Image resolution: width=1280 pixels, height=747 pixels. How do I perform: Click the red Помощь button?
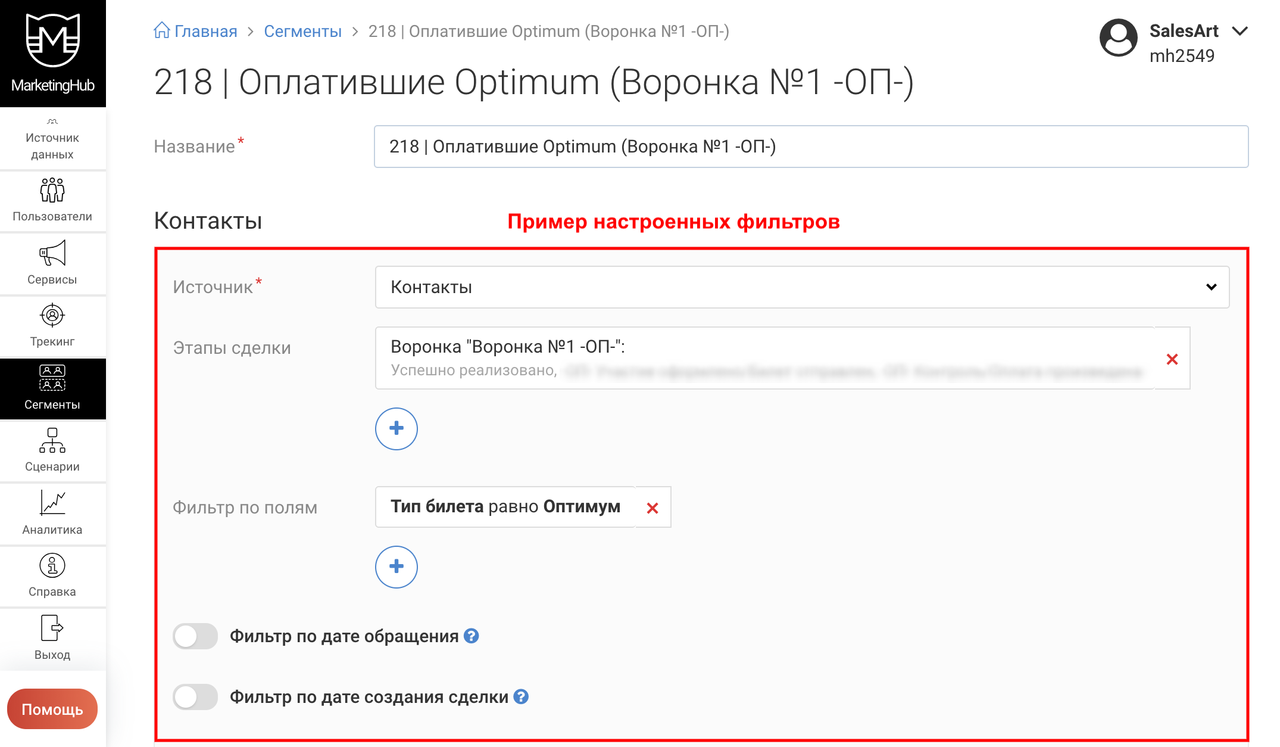[52, 709]
